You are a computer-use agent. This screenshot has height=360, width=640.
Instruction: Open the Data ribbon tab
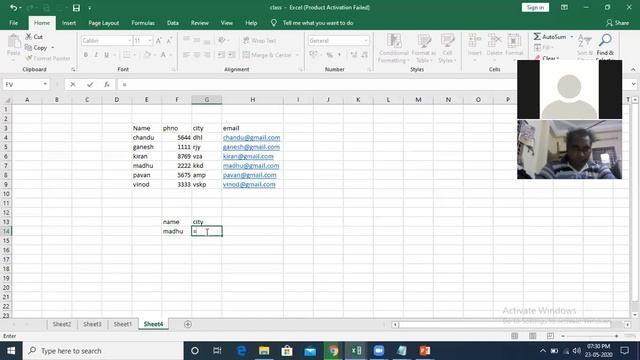(x=173, y=23)
